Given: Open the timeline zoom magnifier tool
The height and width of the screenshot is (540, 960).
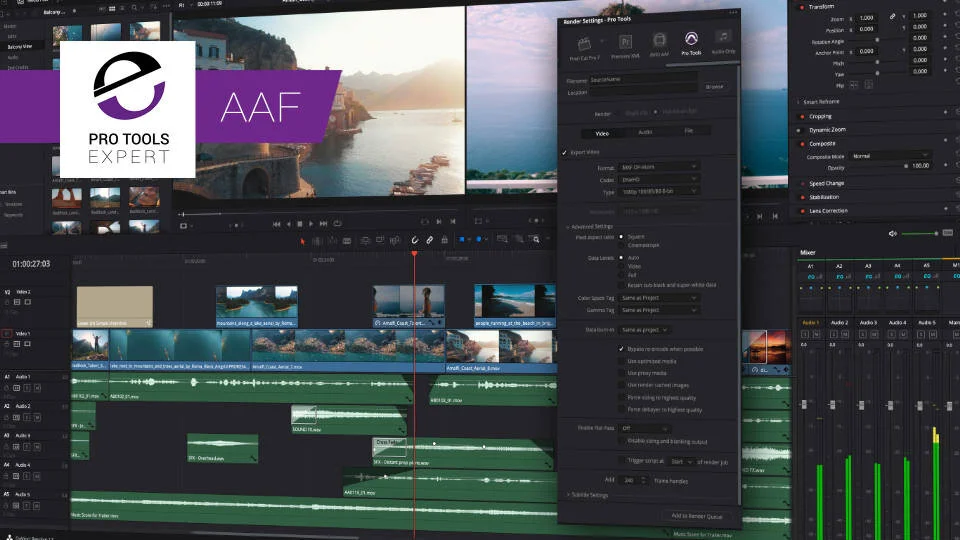Looking at the screenshot, I should [x=536, y=239].
